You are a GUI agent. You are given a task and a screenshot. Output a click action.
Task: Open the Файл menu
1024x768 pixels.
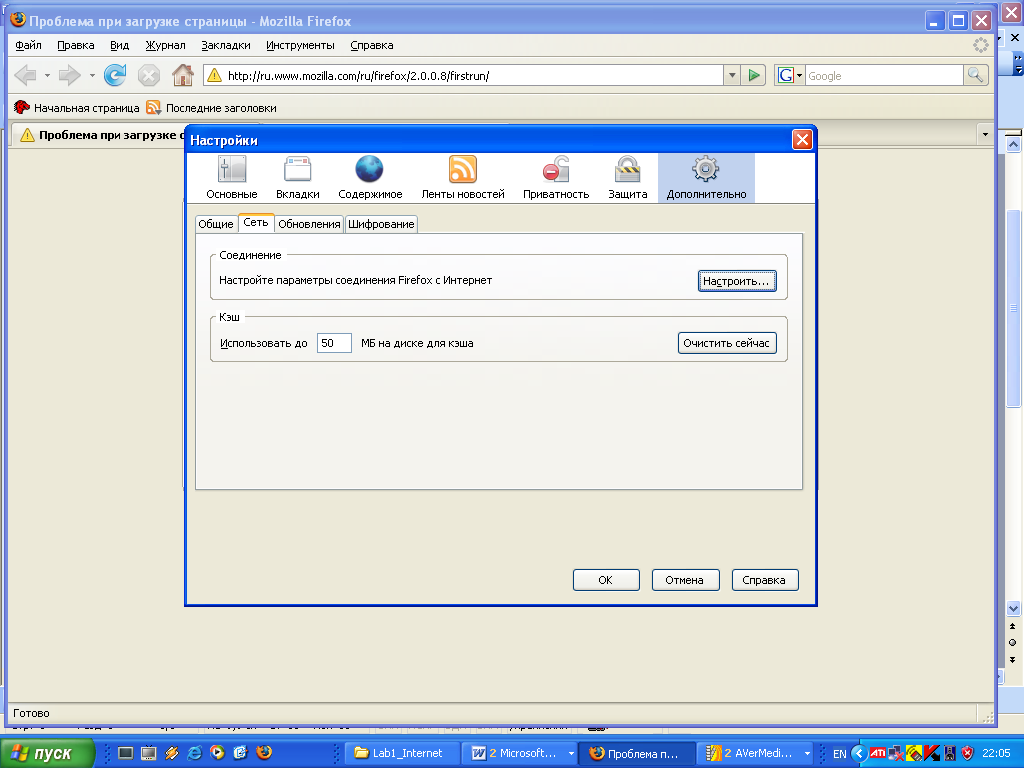click(28, 45)
